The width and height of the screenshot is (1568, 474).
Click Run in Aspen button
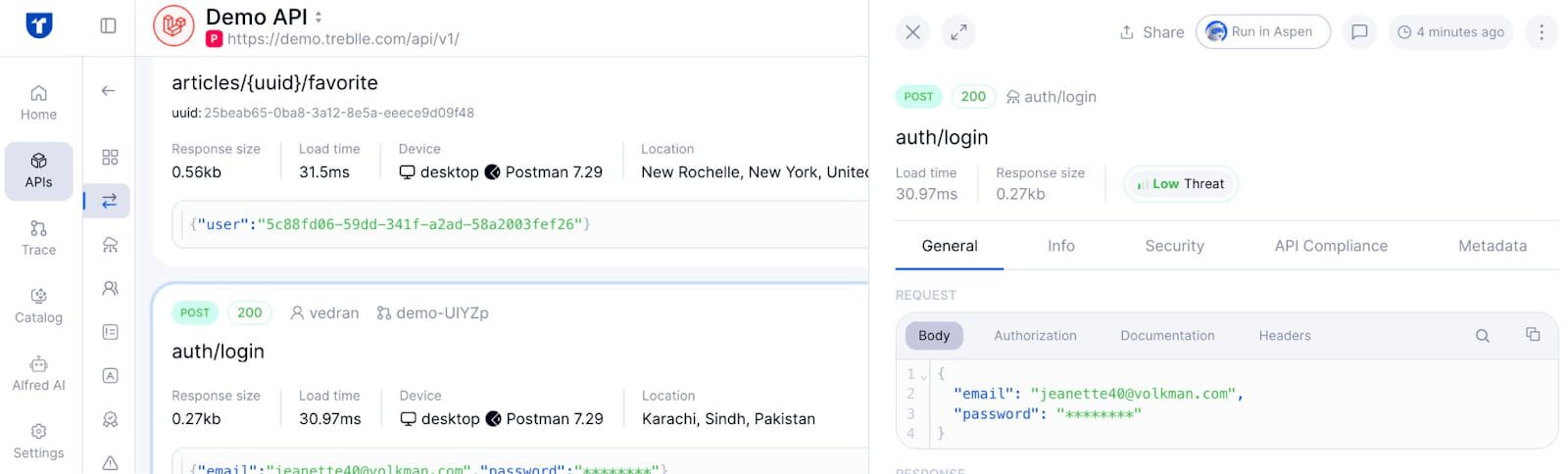(1262, 32)
